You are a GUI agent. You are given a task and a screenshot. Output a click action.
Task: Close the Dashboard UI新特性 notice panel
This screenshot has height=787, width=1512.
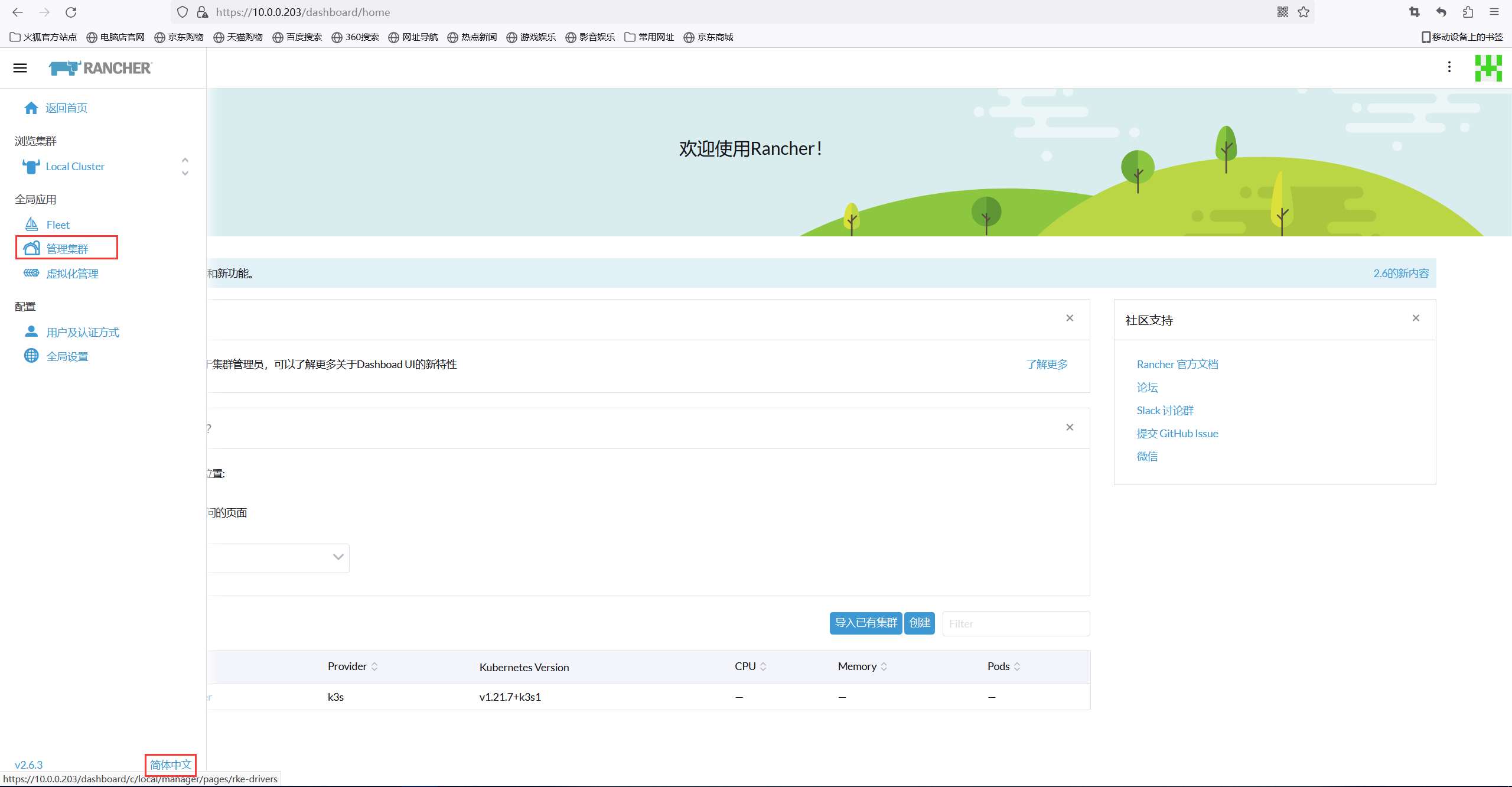point(1070,318)
